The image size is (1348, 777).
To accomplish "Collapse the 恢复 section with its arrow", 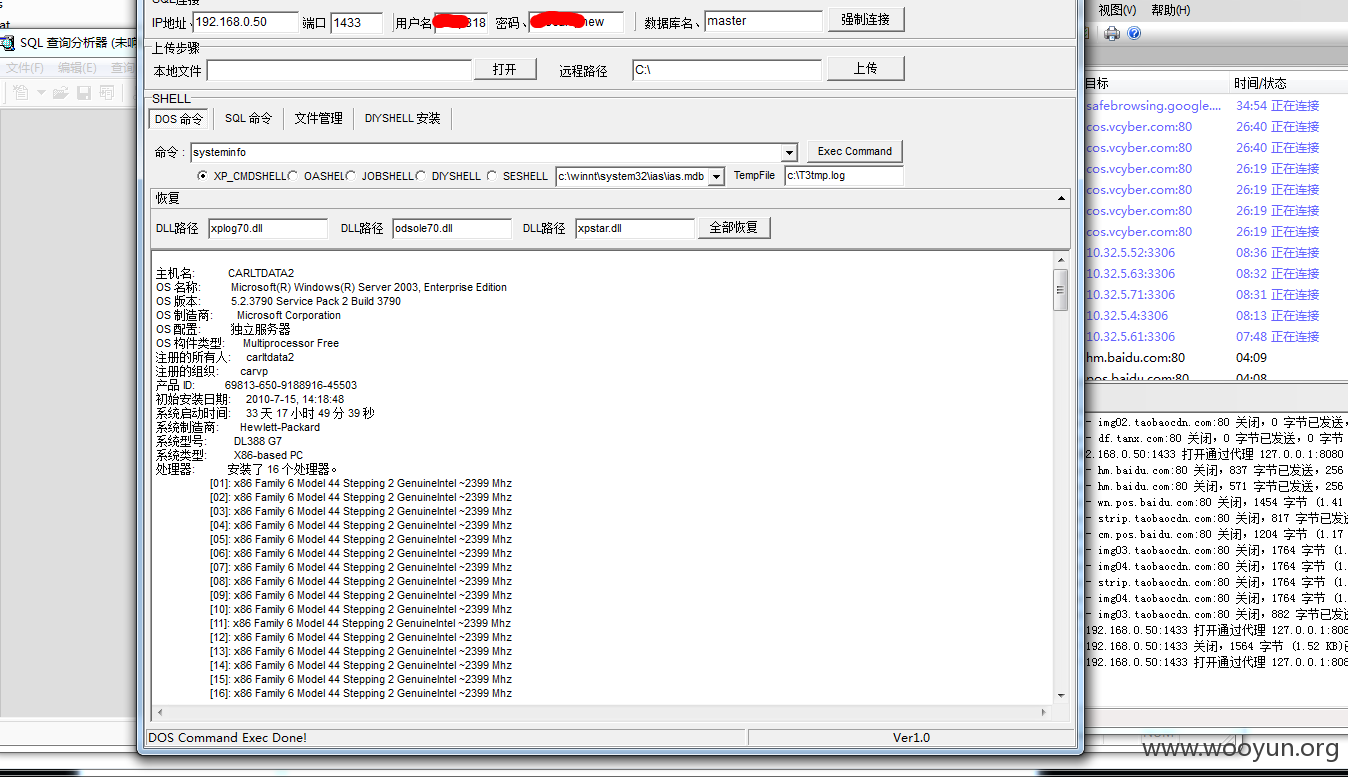I will point(1061,199).
